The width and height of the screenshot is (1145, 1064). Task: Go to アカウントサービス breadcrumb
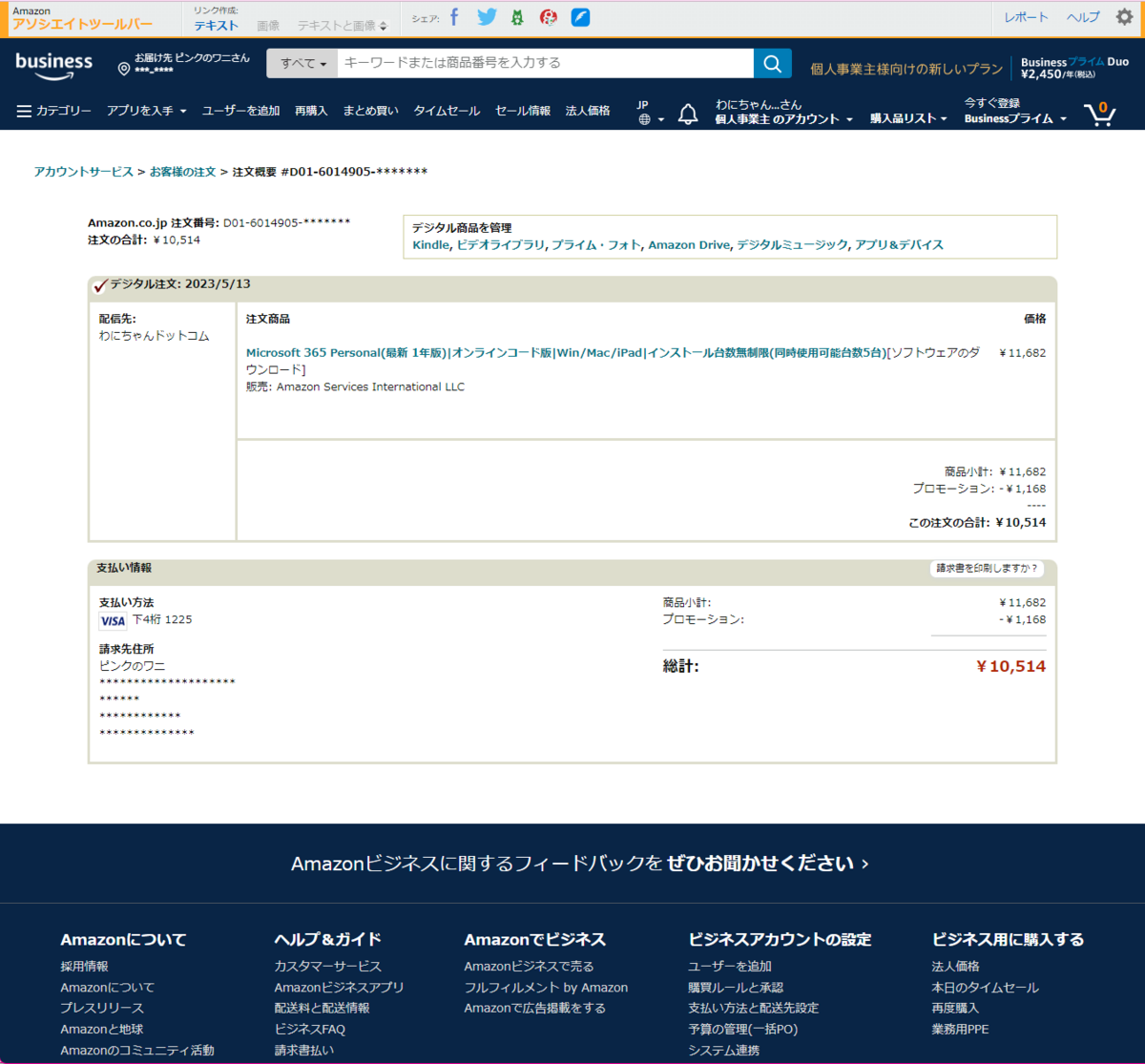[83, 172]
